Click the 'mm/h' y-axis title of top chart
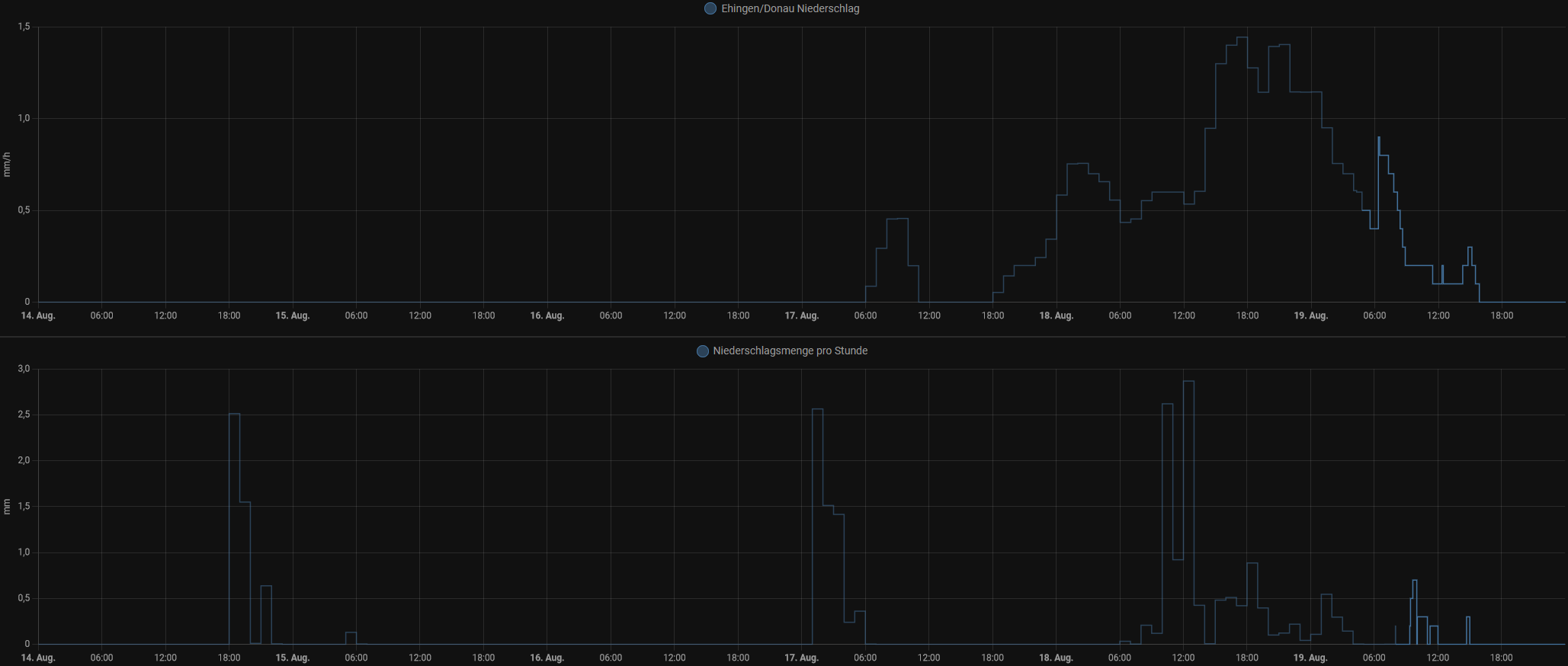This screenshot has height=666, width=1568. (7, 165)
